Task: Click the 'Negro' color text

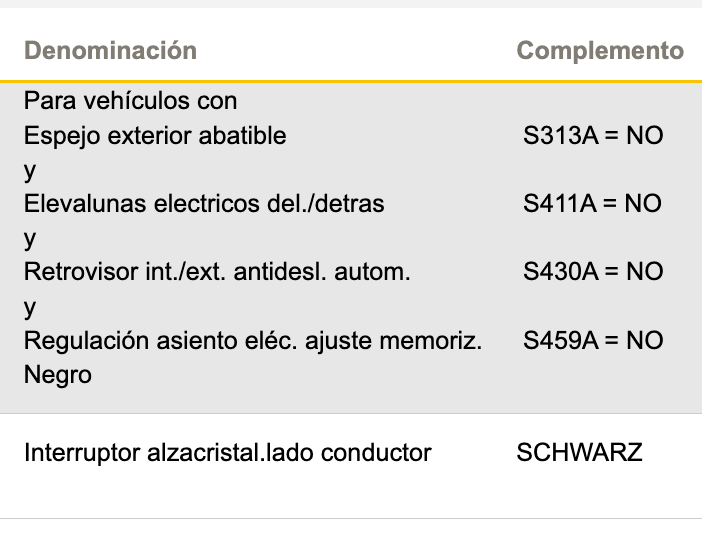Action: click(x=57, y=375)
